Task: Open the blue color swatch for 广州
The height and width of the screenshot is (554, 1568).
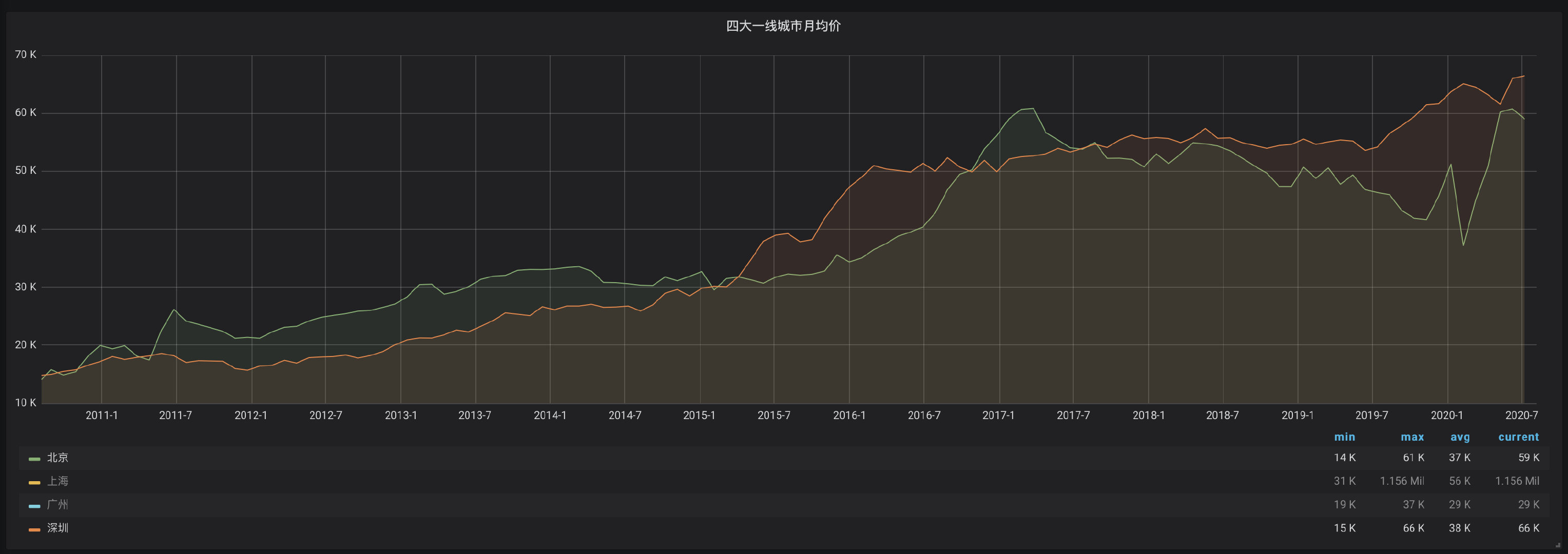Action: (x=34, y=506)
